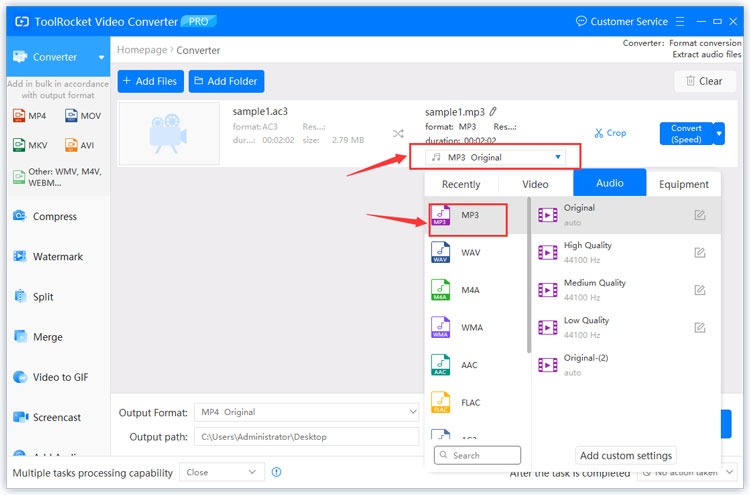Select MOV output format shortcut
Viewport: 750px width, 495px height.
[83, 116]
